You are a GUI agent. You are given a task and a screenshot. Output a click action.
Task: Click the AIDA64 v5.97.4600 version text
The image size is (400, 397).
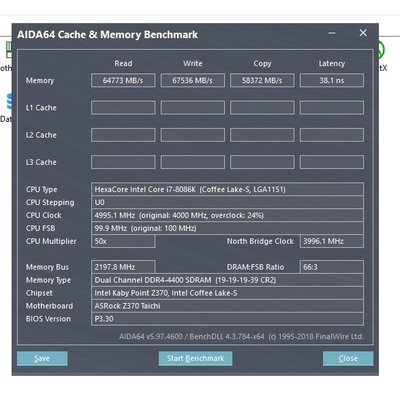[x=241, y=337]
